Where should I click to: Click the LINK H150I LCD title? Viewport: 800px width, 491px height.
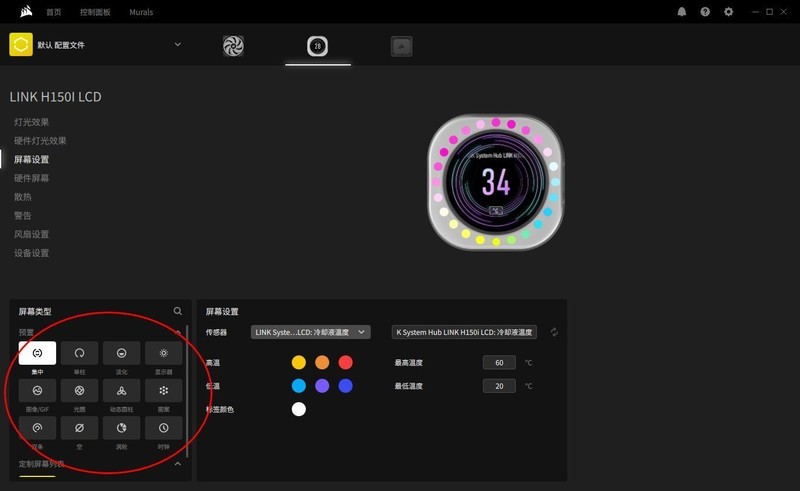click(56, 97)
